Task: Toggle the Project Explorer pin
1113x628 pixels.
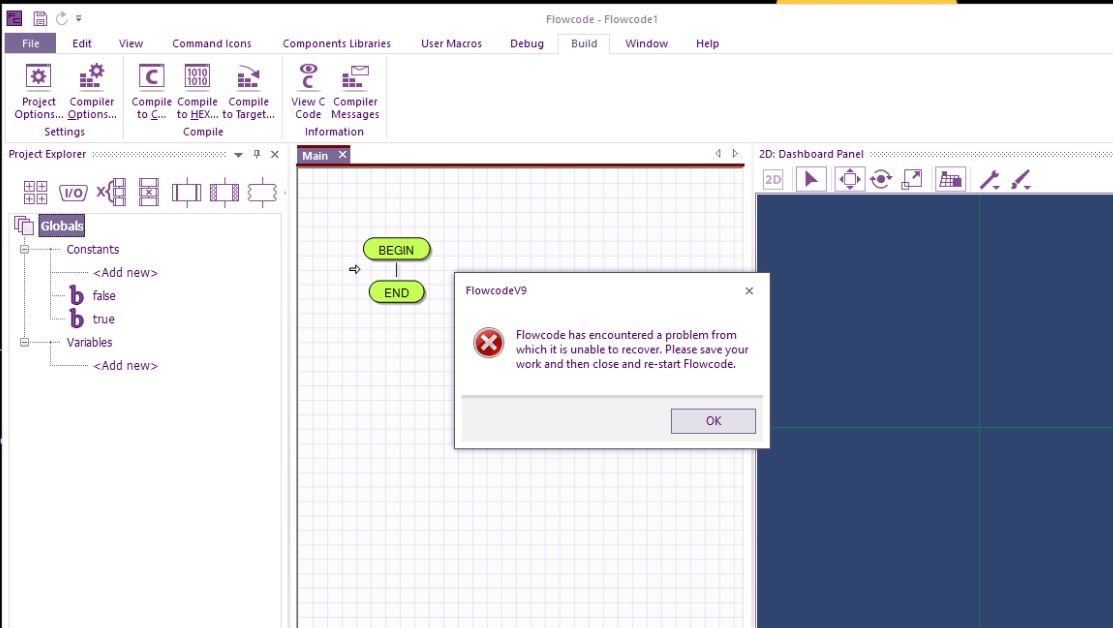Action: click(x=257, y=154)
